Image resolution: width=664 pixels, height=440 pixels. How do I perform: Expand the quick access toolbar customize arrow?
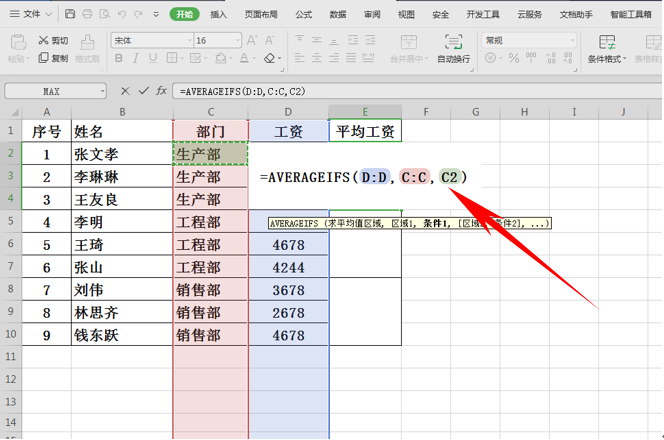point(156,14)
